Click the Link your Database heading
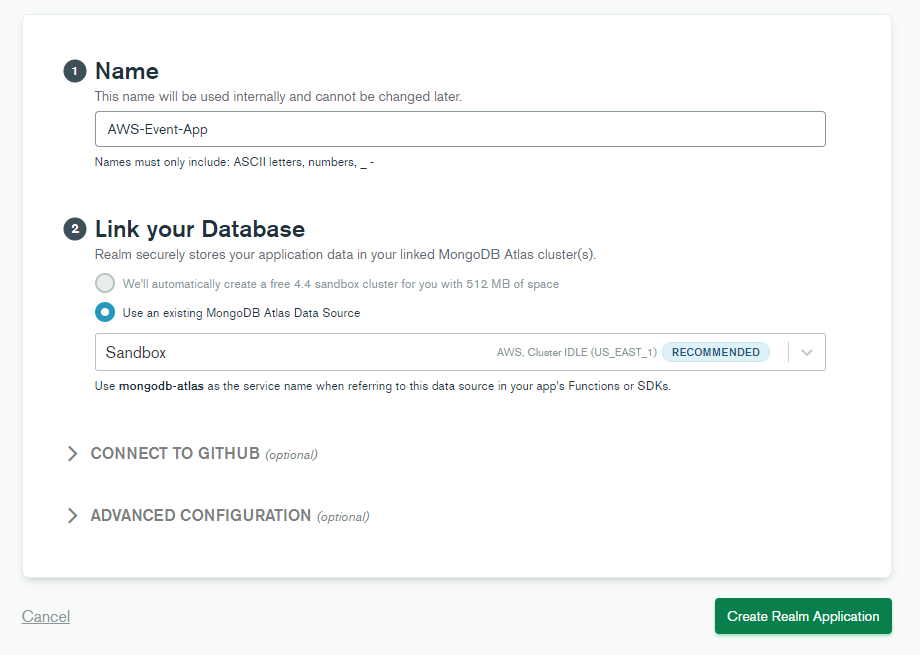The height and width of the screenshot is (655, 920). point(199,229)
